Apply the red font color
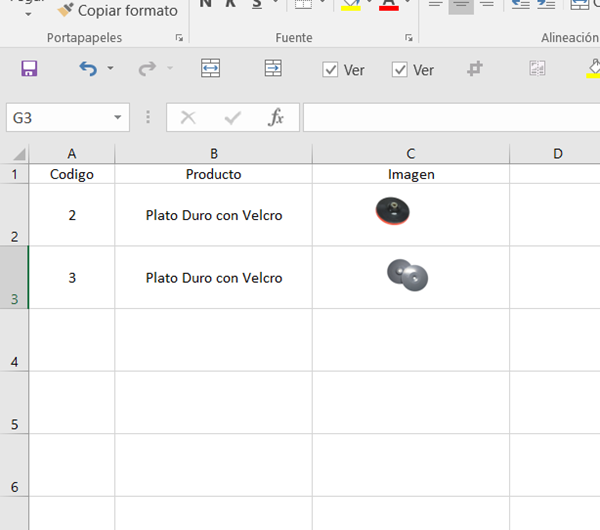600x530 pixels. [389, 5]
